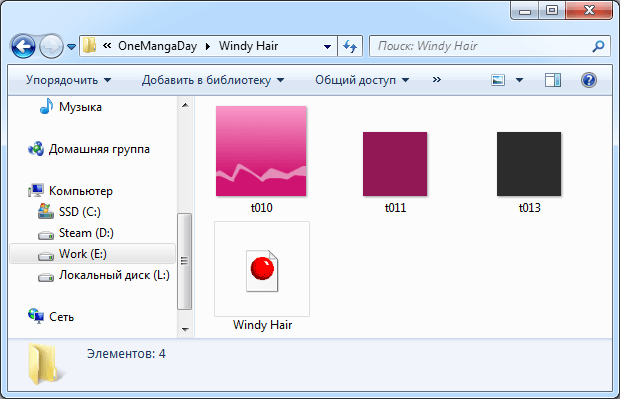Expand subfolder arrow after OneMangaDay
620x399 pixels.
[x=208, y=46]
